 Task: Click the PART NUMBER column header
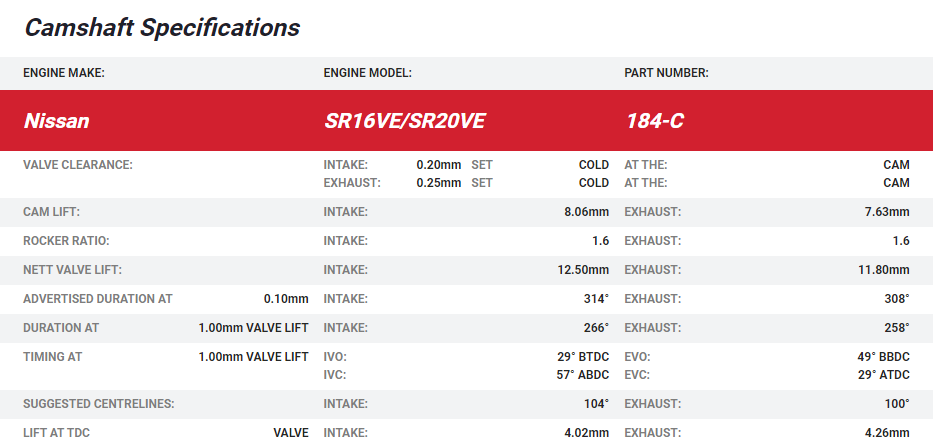667,73
